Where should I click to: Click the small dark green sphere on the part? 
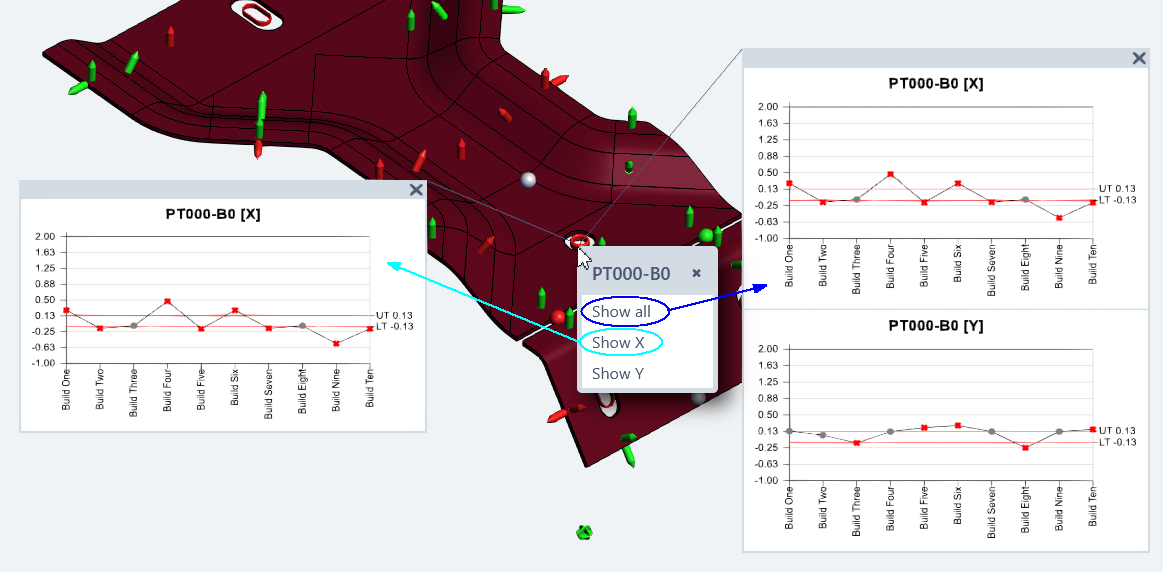click(629, 167)
